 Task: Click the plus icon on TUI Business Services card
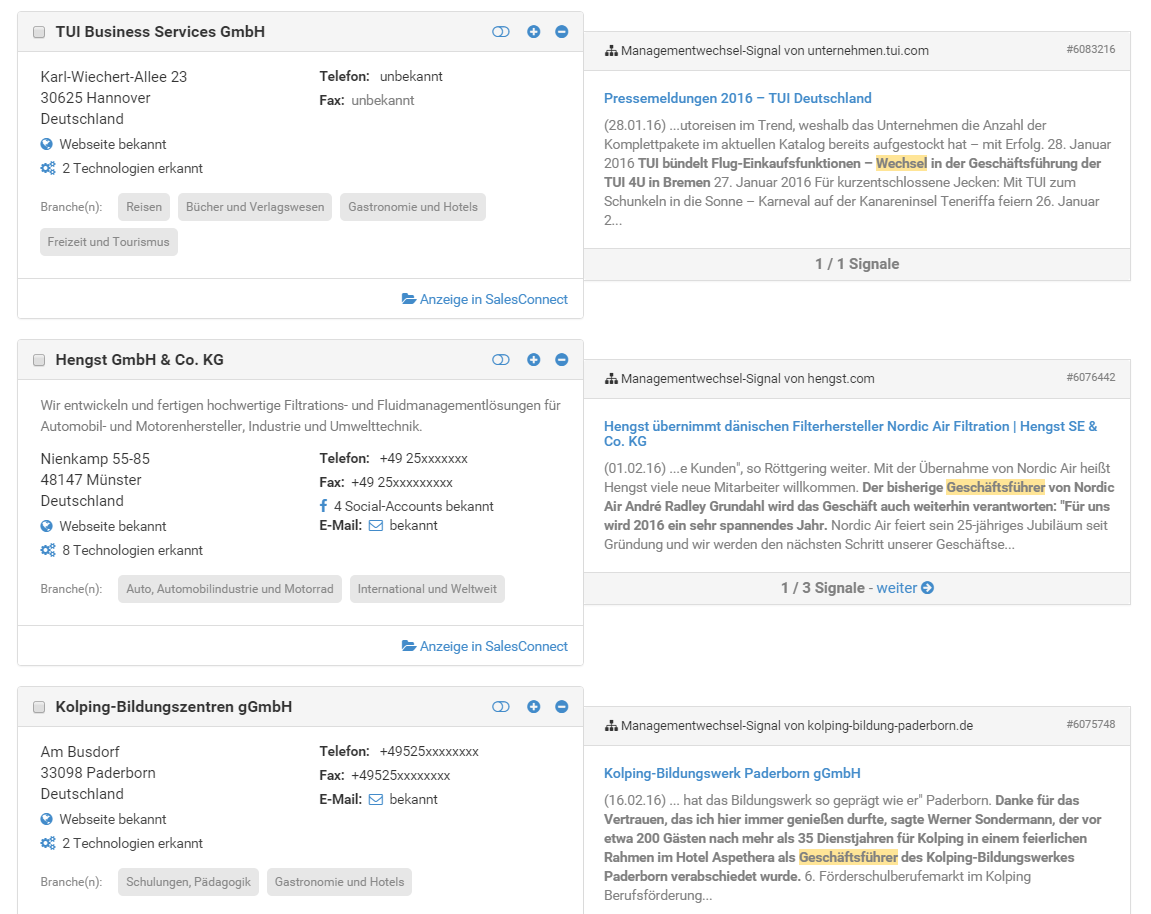click(533, 32)
